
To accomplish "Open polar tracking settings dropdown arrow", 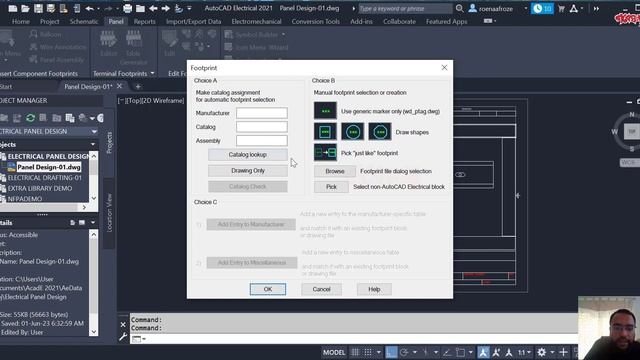I will coord(414,352).
